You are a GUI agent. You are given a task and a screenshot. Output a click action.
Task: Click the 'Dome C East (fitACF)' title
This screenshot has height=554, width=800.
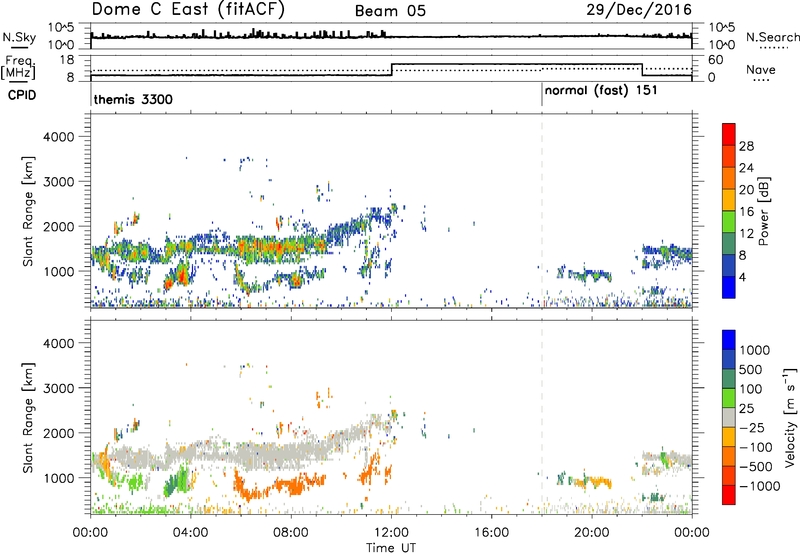point(188,10)
